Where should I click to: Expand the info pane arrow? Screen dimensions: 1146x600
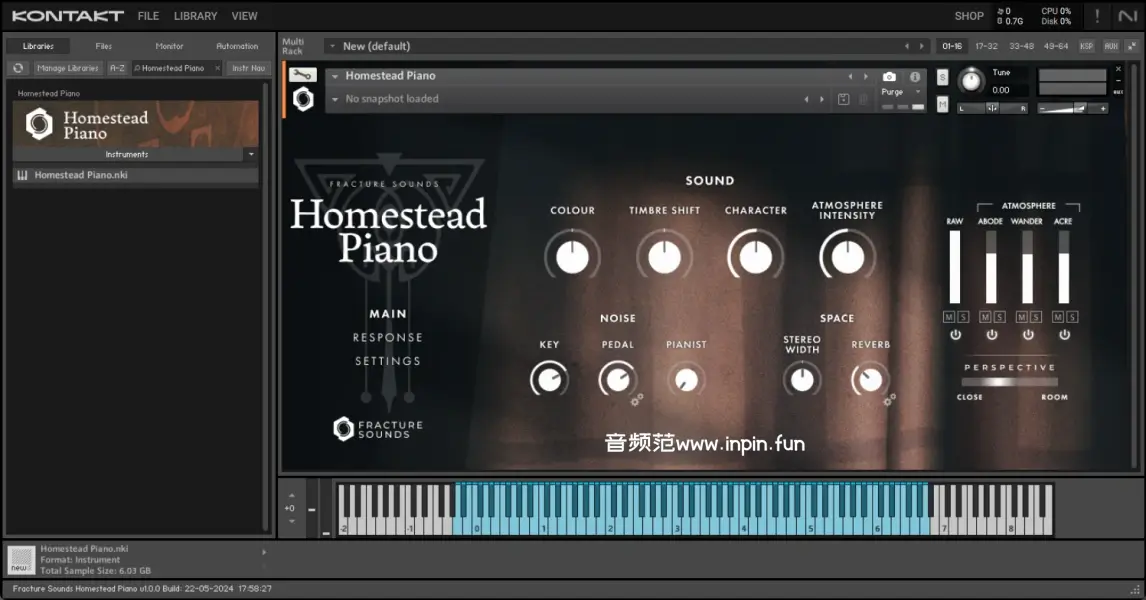click(264, 552)
